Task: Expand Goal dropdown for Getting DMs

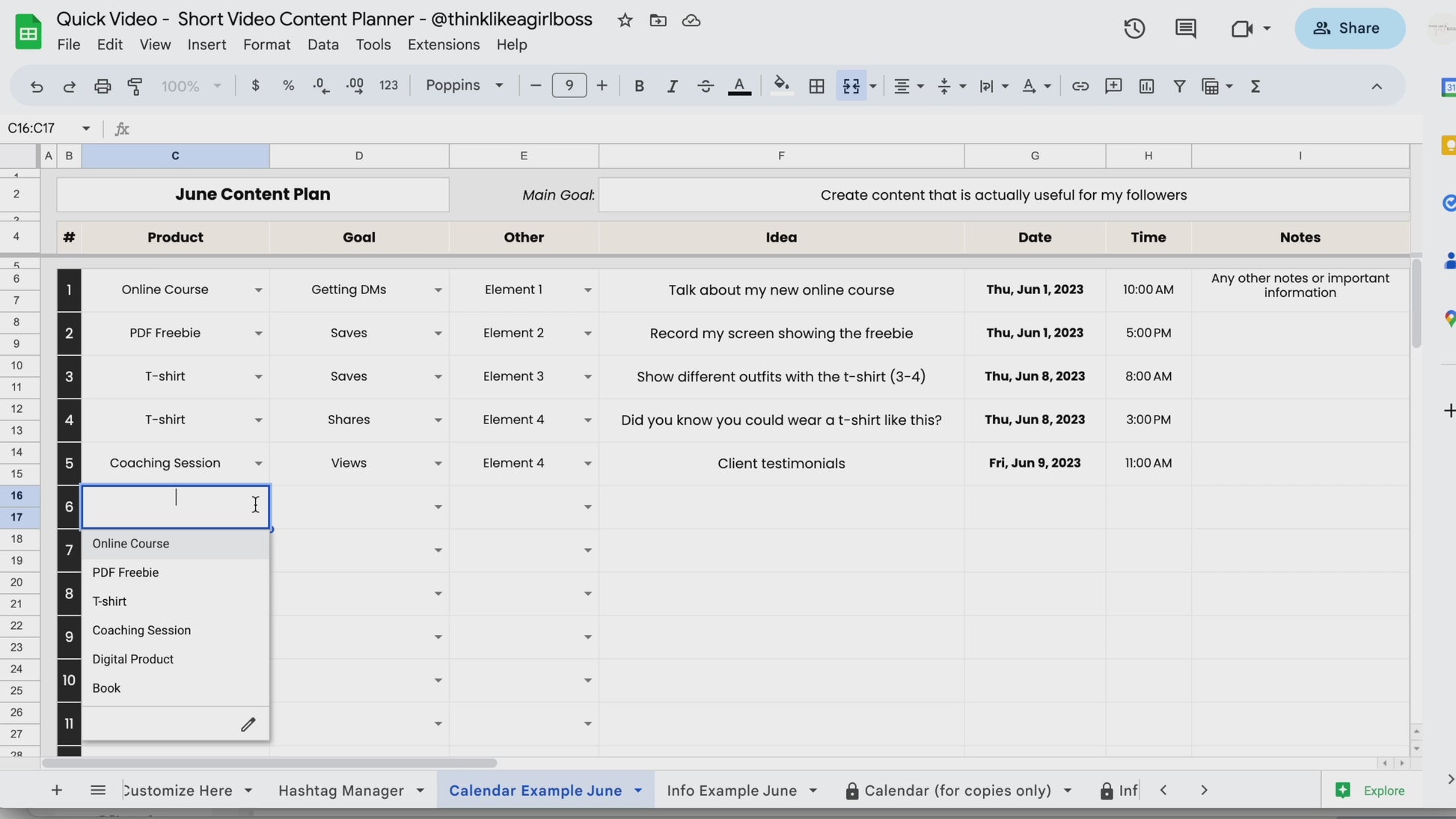Action: click(438, 290)
